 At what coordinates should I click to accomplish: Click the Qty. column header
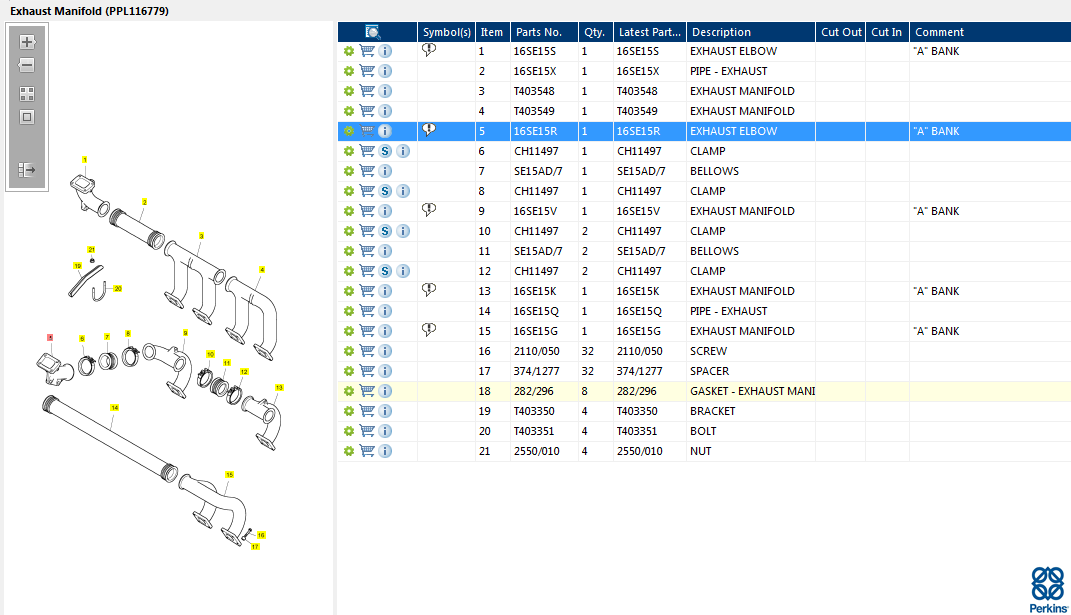[x=594, y=32]
